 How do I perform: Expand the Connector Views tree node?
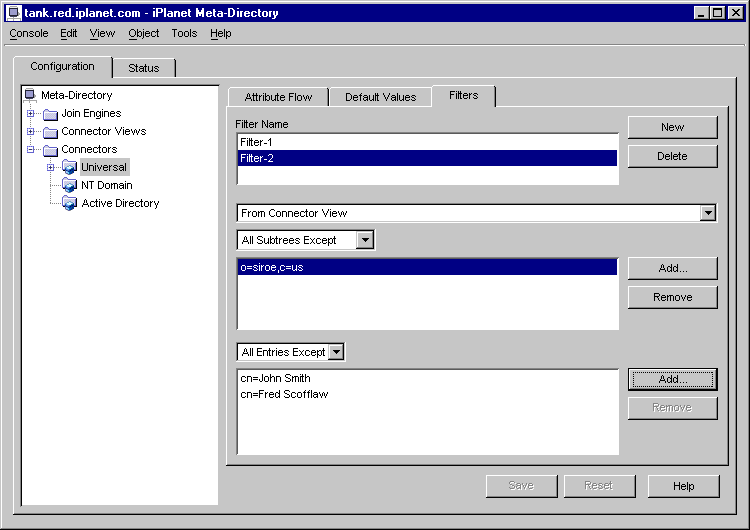coord(31,131)
